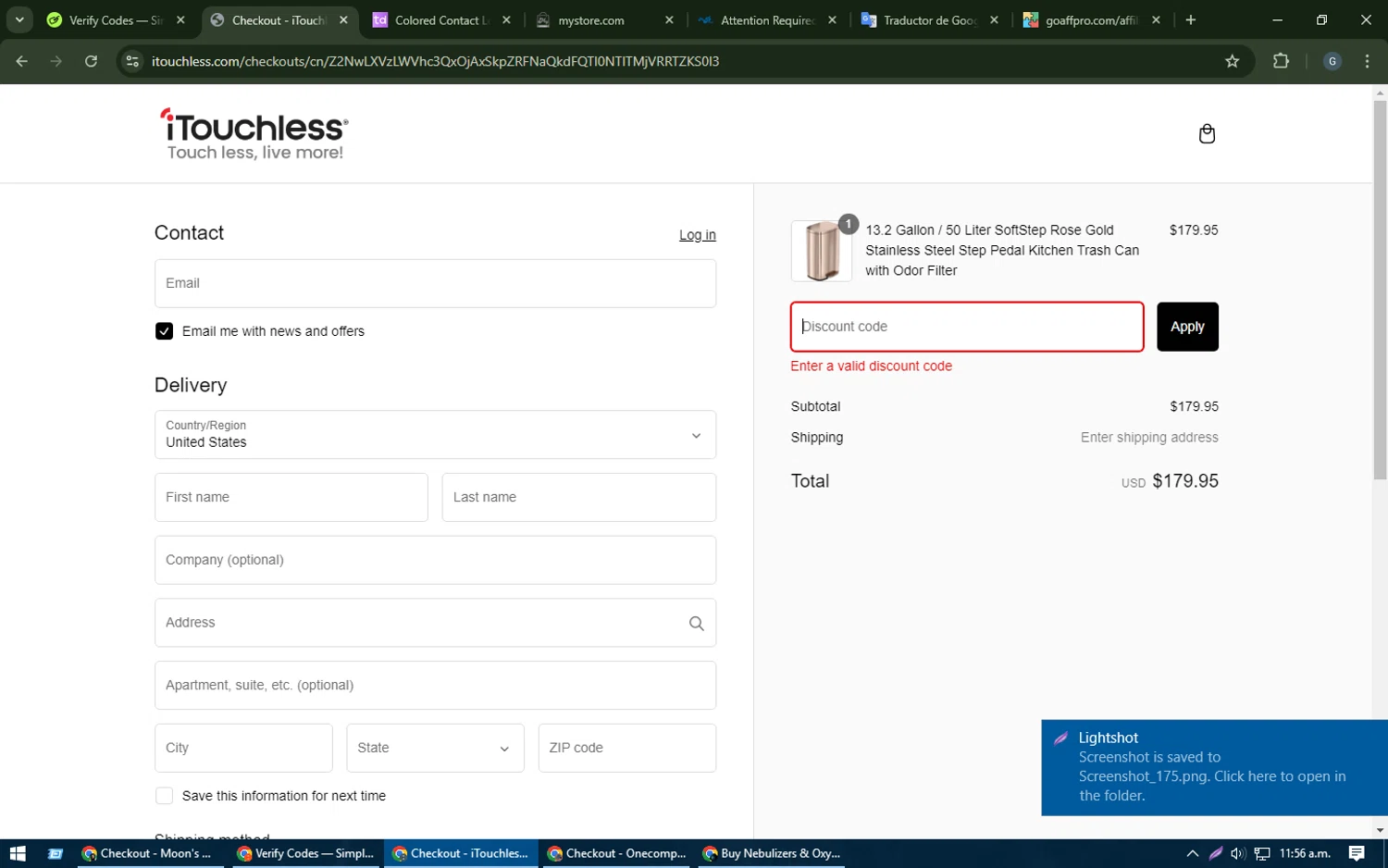Viewport: 1388px width, 868px height.
Task: Click the trash can product thumbnail
Action: tap(822, 251)
